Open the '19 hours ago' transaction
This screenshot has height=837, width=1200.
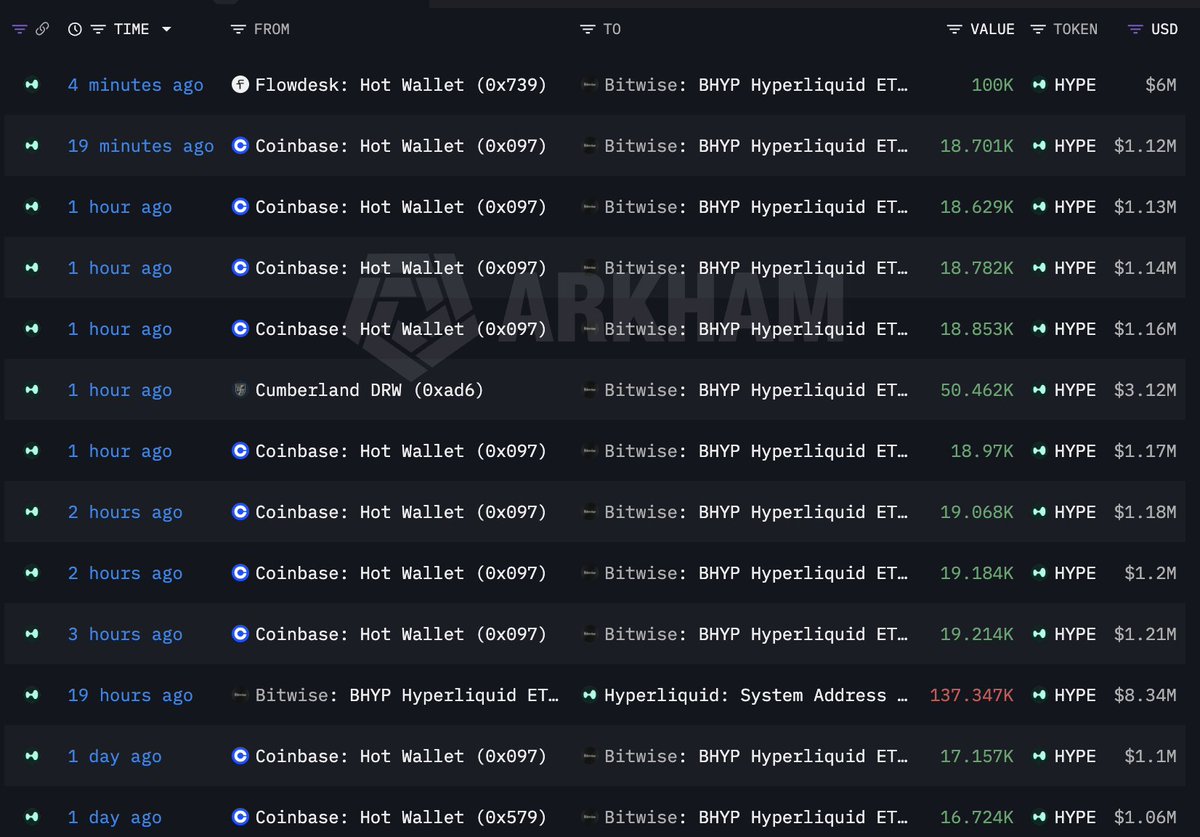tap(130, 695)
